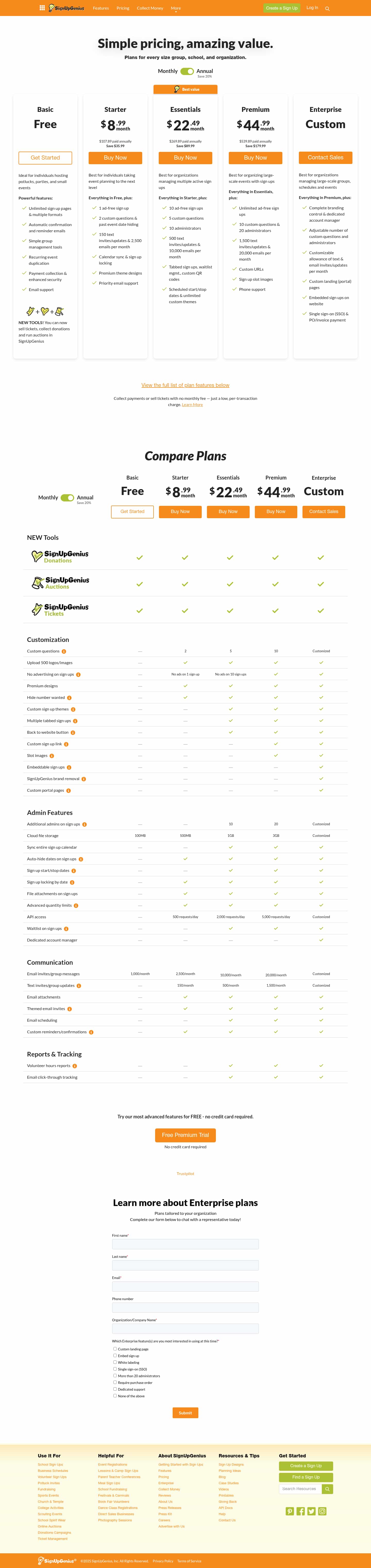Click the Email input field
The width and height of the screenshot is (371, 1568).
(185, 1286)
